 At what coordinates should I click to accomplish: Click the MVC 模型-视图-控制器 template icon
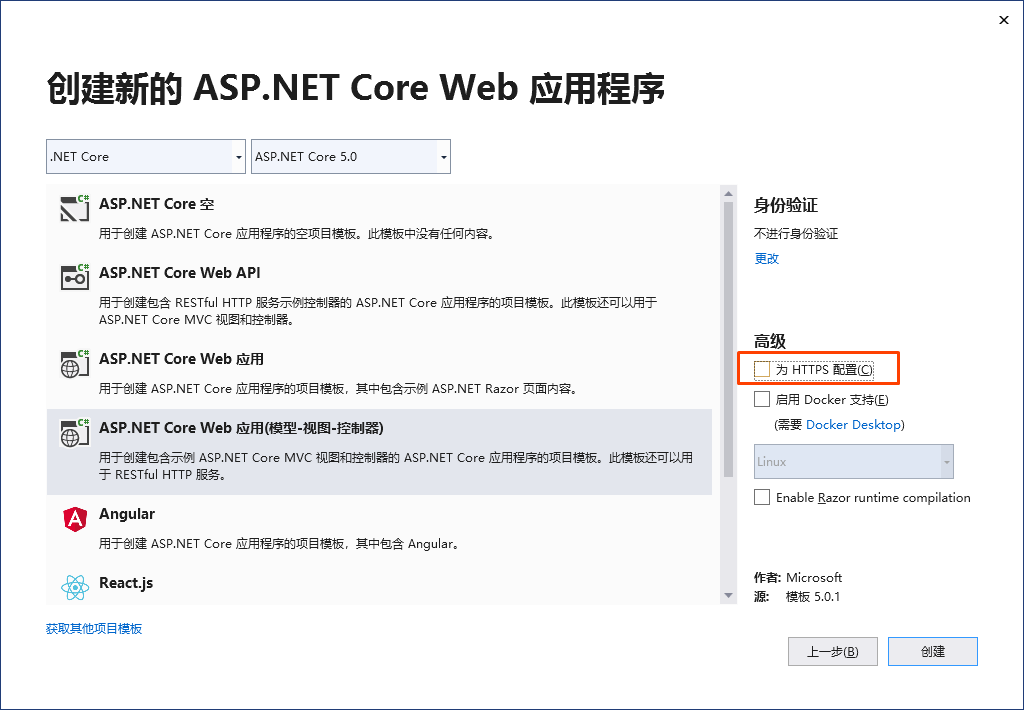74,432
